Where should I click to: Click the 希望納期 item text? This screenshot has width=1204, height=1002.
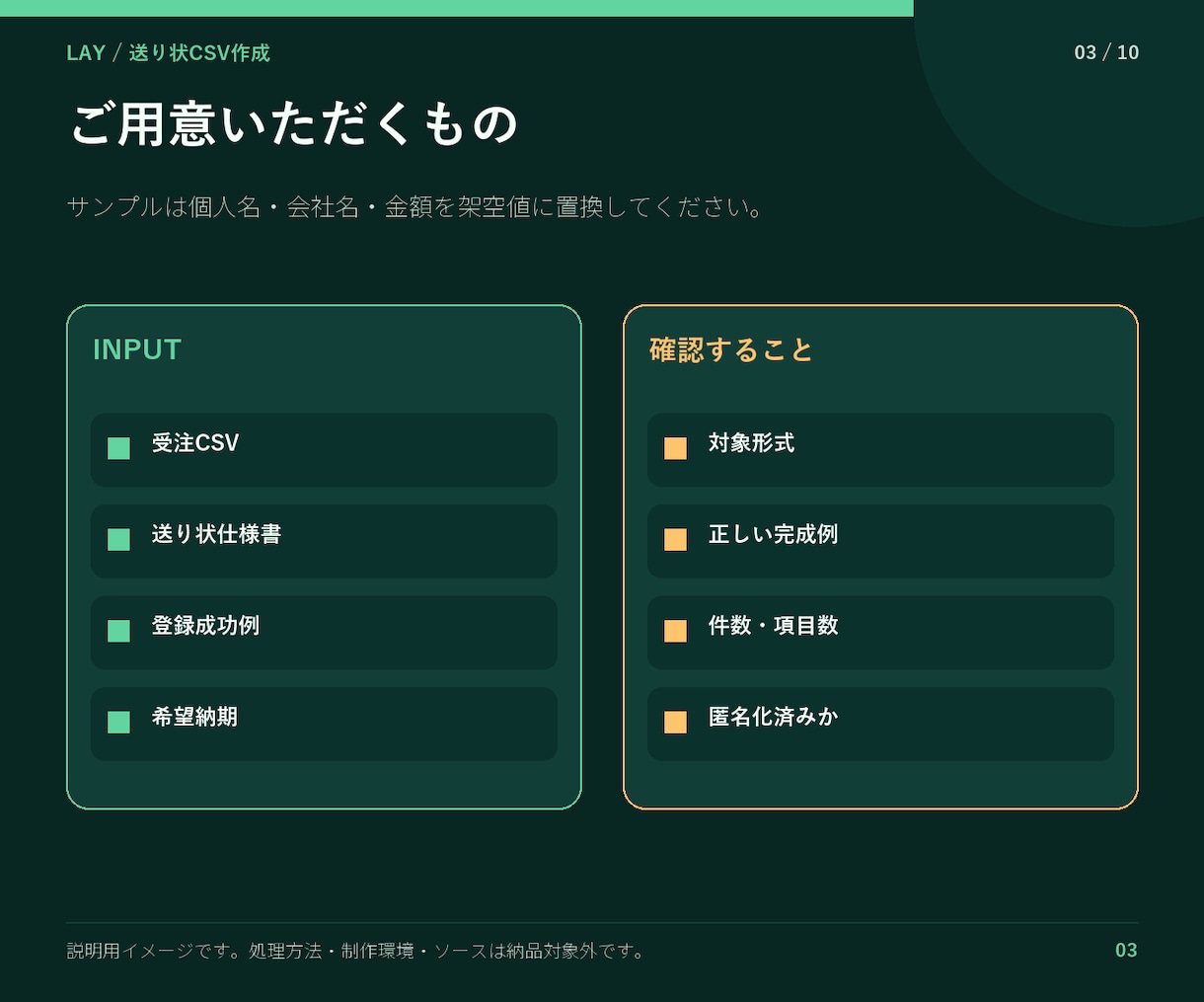pos(194,717)
